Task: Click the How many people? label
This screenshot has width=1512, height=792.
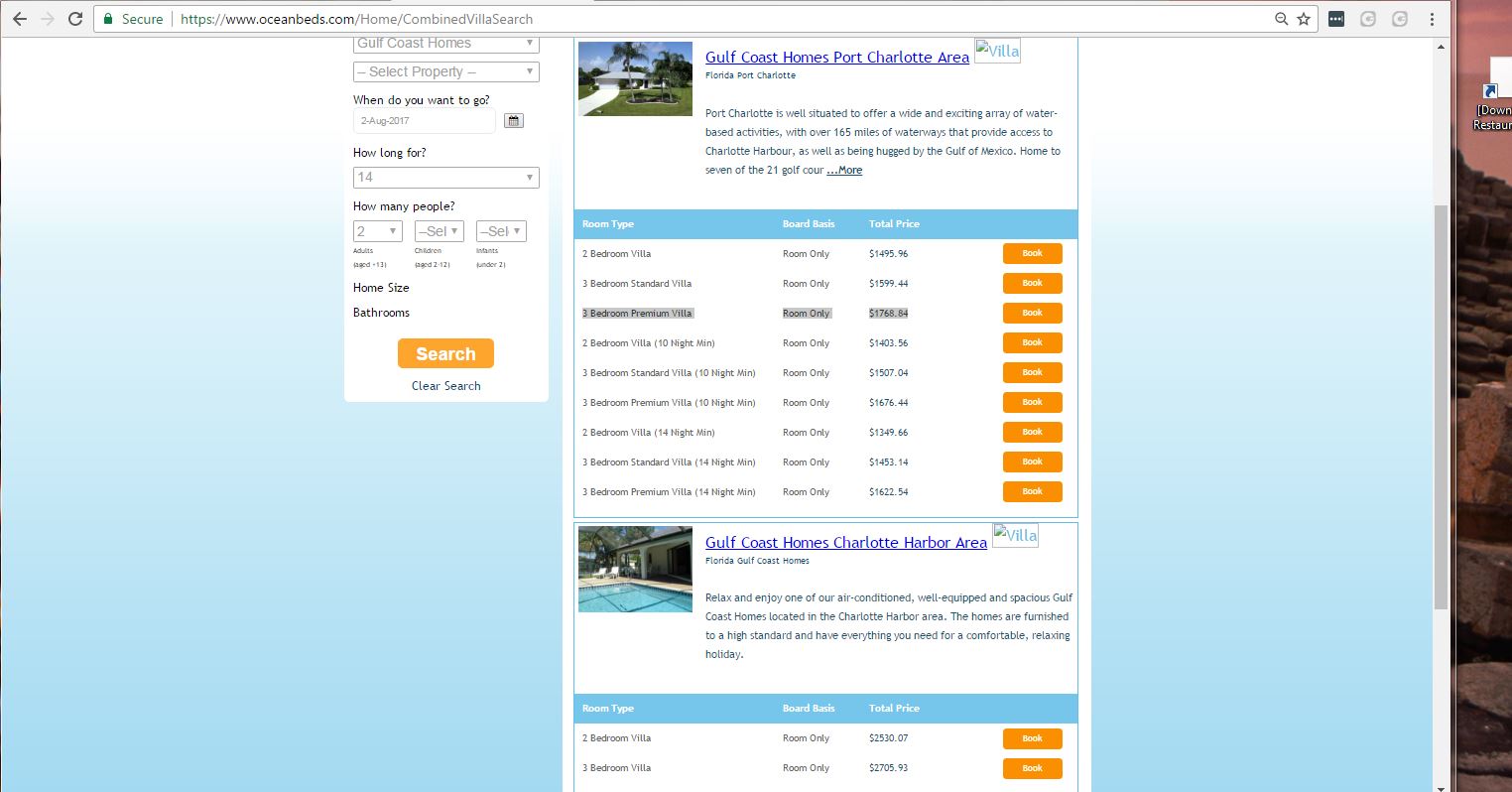Action: click(404, 206)
